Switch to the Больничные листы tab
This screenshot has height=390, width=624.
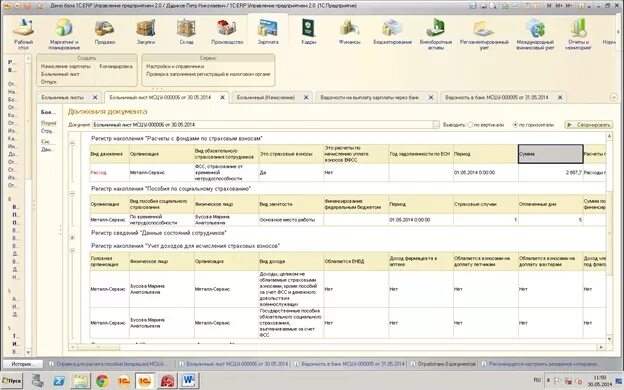coord(62,98)
